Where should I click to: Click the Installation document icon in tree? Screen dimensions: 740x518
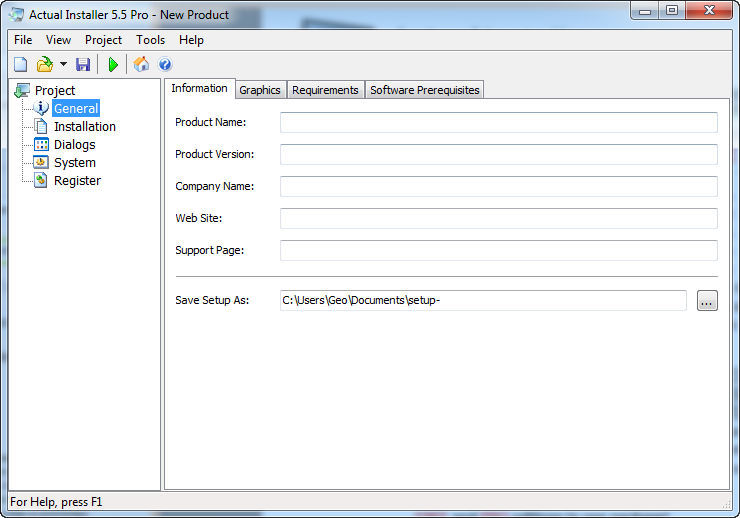pos(41,126)
